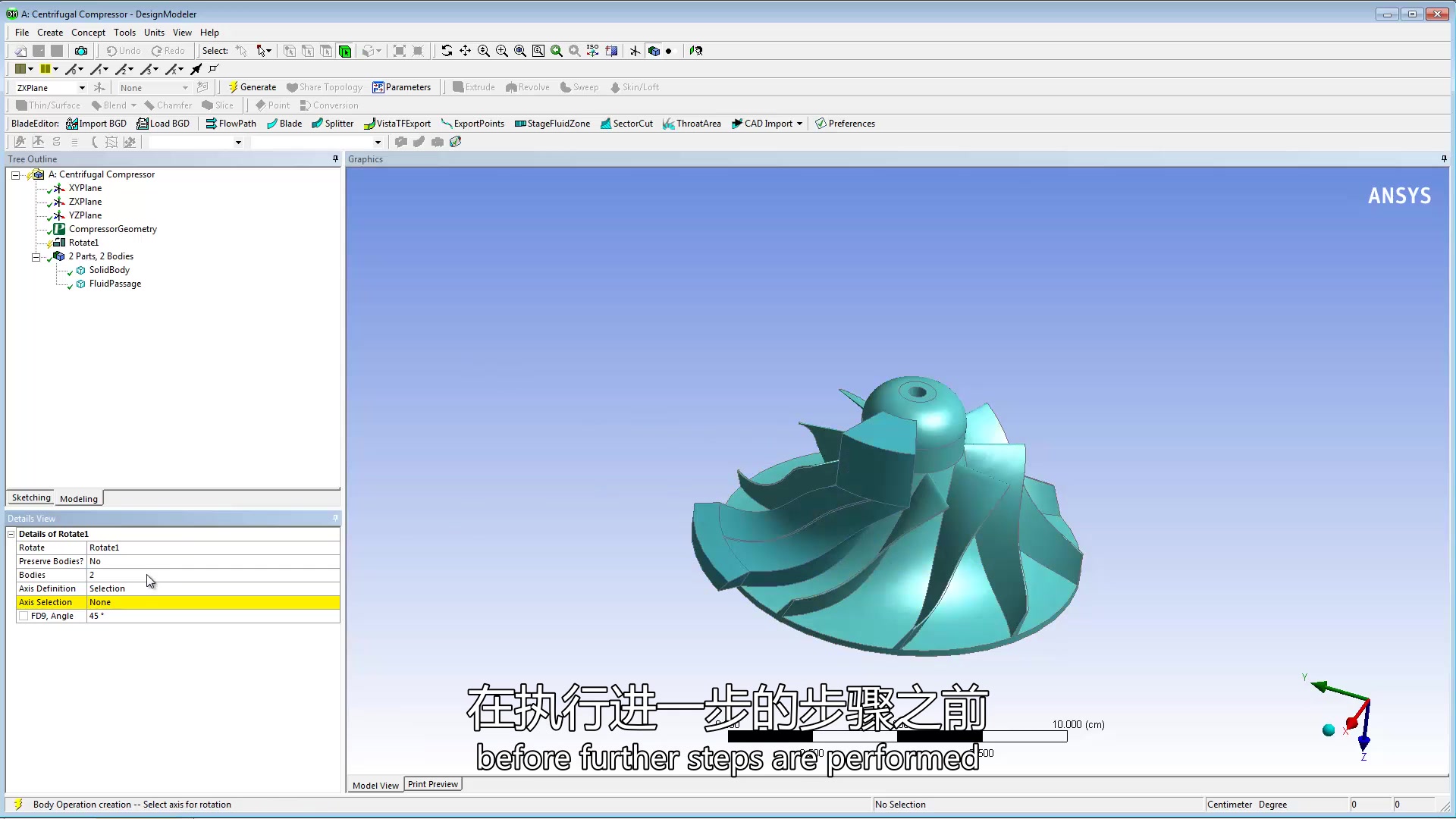Open the ZXPlane plane selector dropdown
Image resolution: width=1456 pixels, height=819 pixels.
tap(82, 87)
